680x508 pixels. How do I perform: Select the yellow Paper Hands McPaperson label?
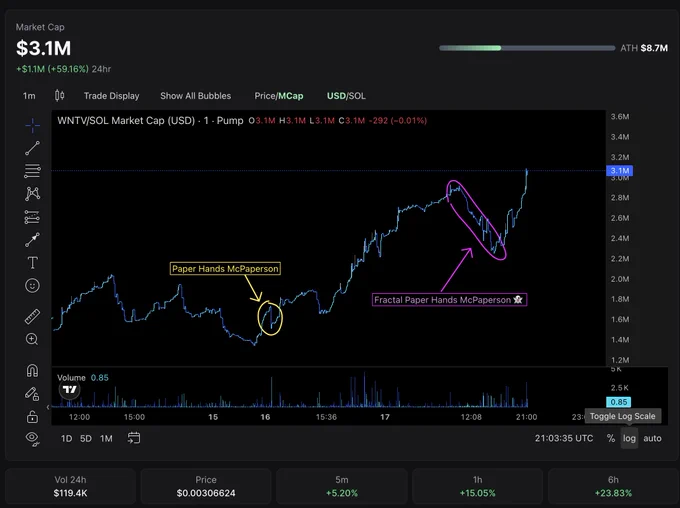pyautogui.click(x=225, y=269)
